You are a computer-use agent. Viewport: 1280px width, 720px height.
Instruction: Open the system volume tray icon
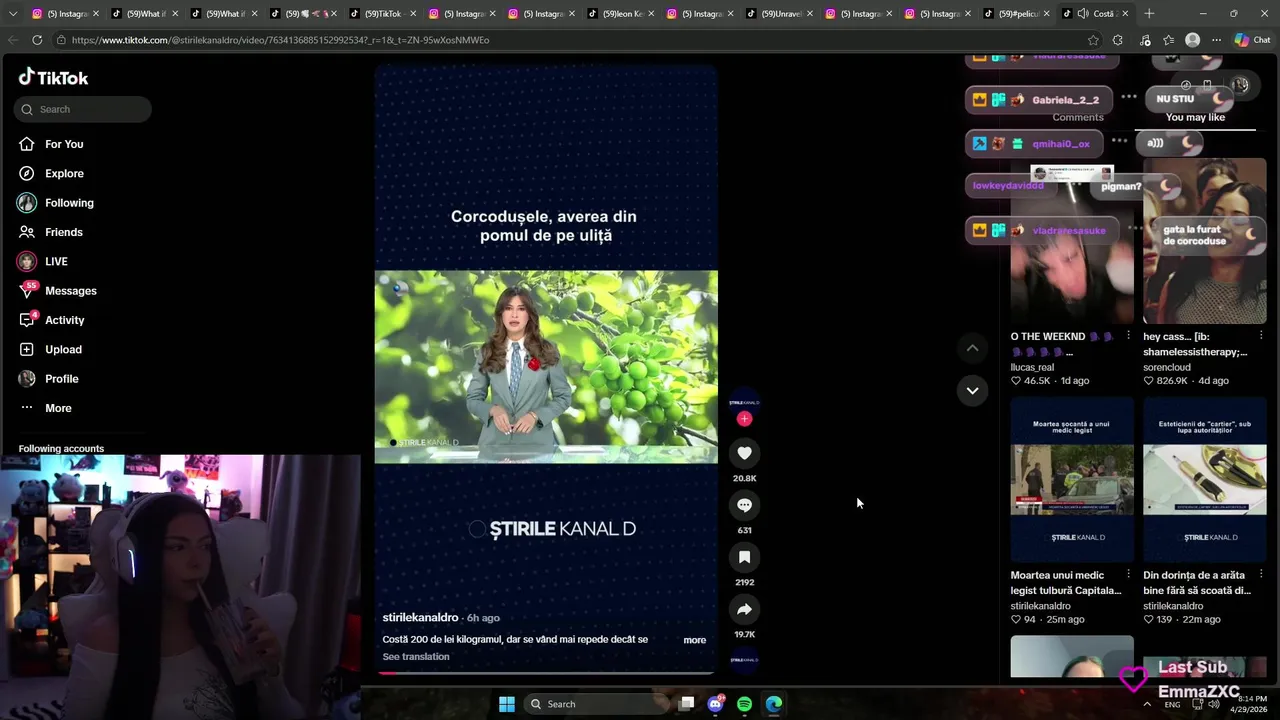click(x=1214, y=704)
